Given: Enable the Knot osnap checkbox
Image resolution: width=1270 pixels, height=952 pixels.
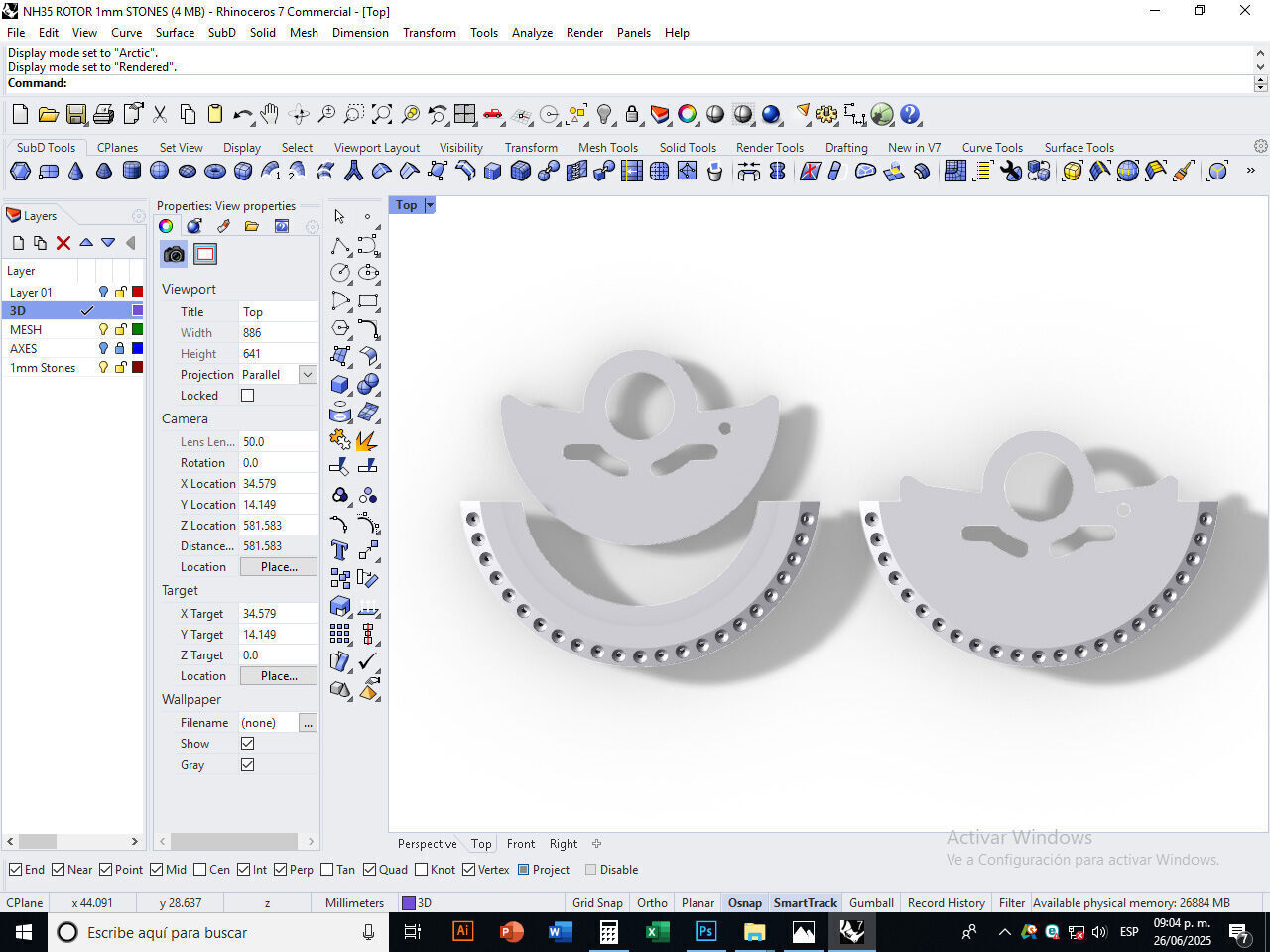Looking at the screenshot, I should pos(421,870).
